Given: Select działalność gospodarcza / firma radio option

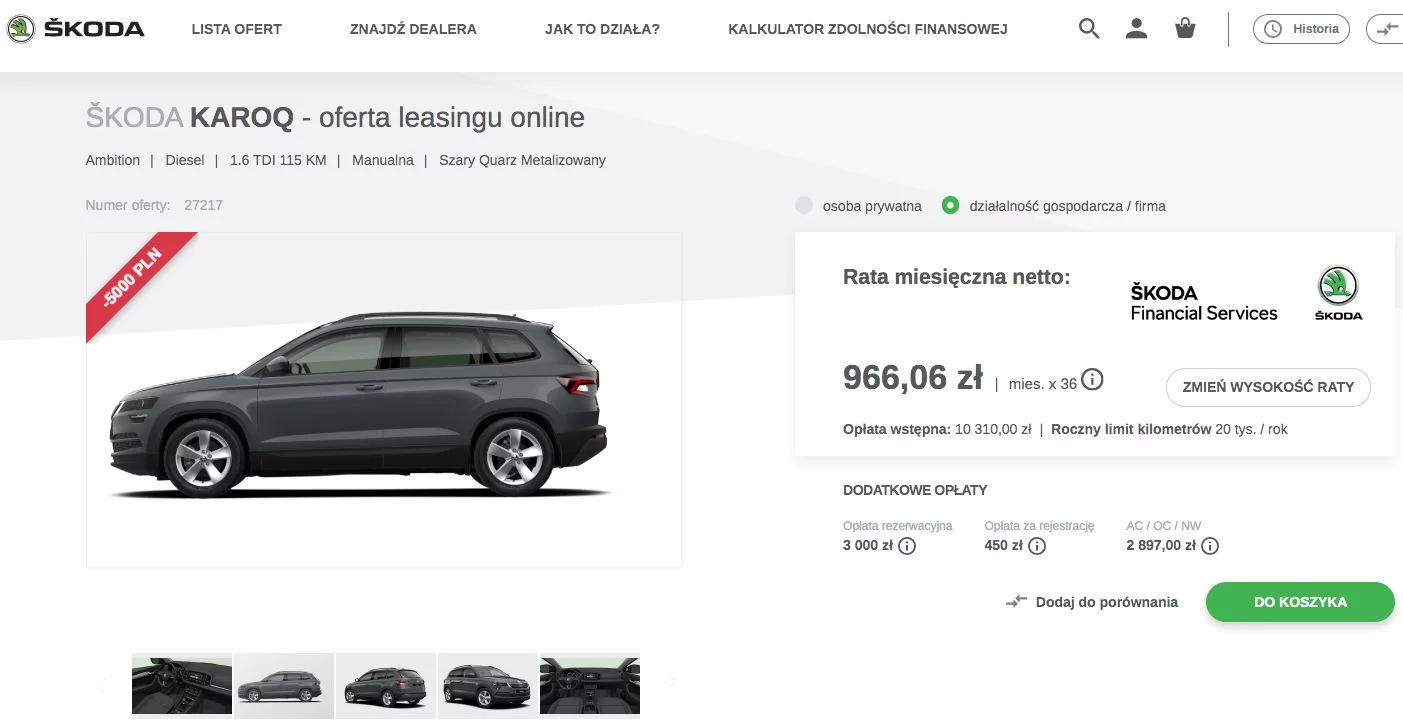Looking at the screenshot, I should coord(951,206).
